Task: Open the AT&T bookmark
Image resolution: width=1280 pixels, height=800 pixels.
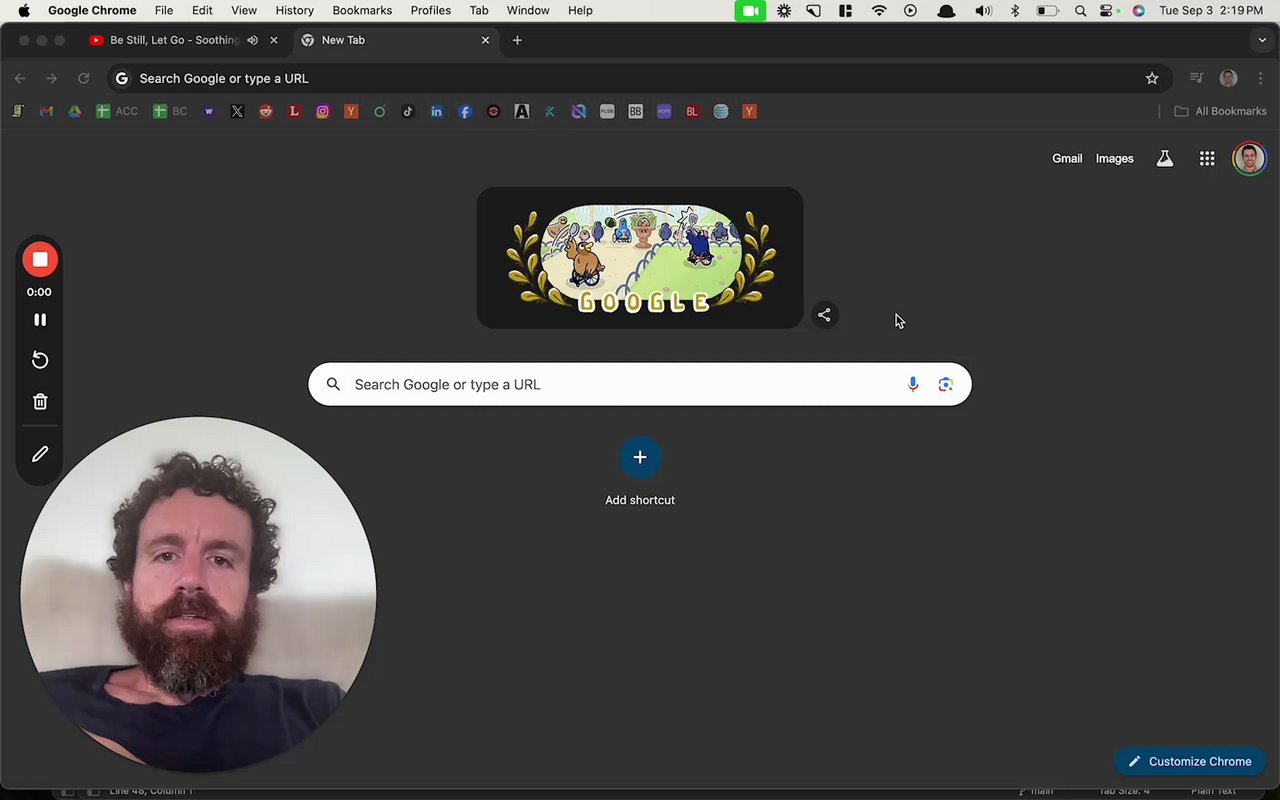Action: point(721,111)
